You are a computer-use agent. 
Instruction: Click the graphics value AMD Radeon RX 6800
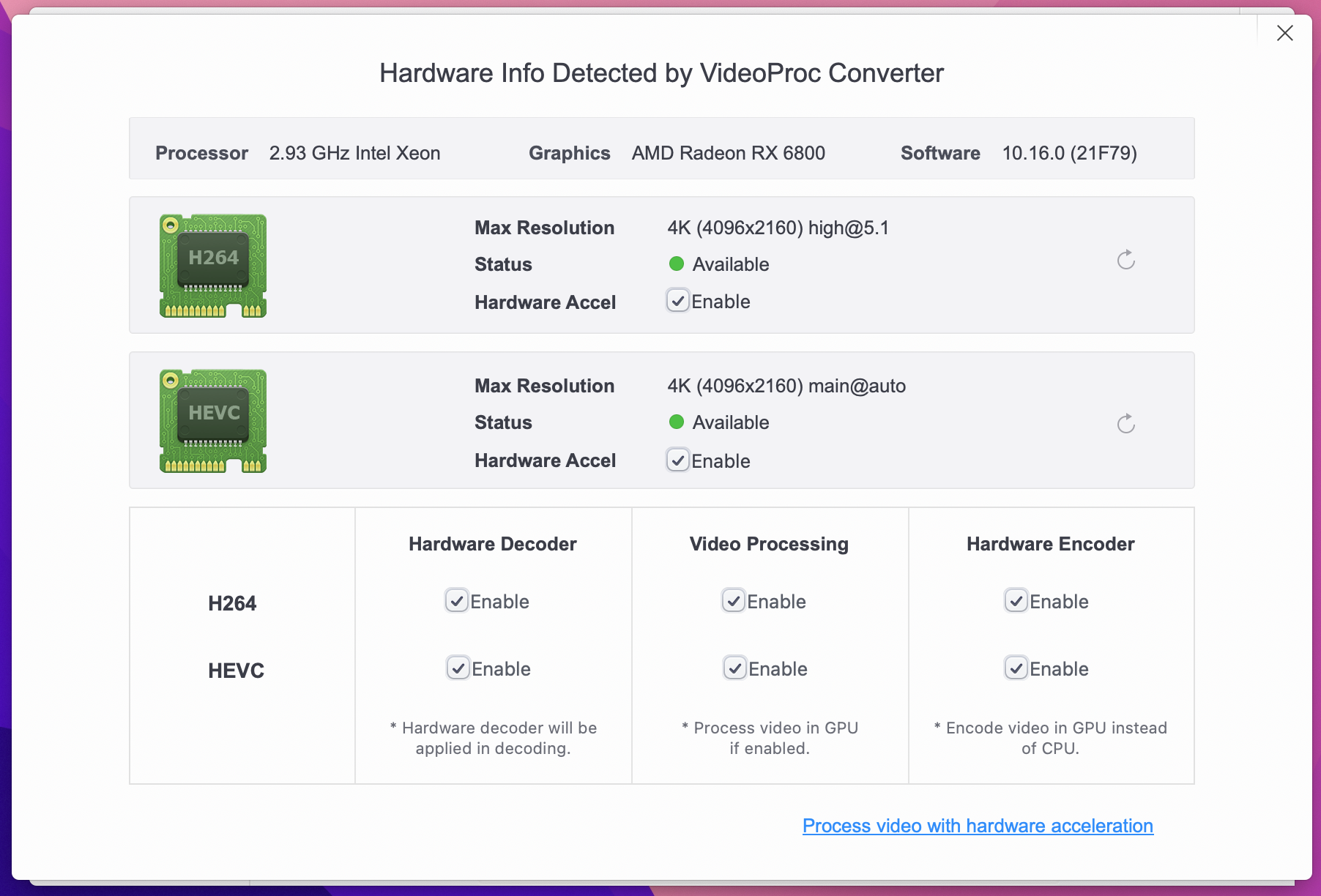729,153
